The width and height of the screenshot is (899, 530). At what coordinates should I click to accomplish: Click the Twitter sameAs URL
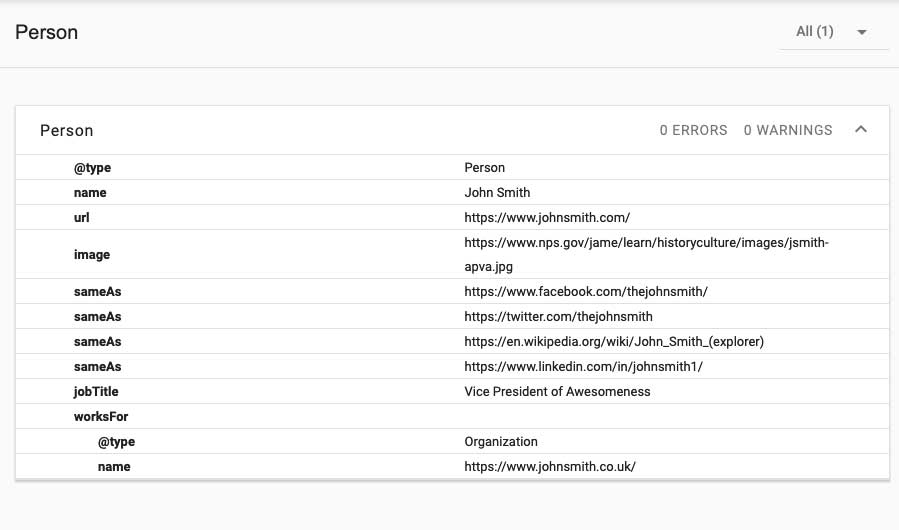click(558, 317)
